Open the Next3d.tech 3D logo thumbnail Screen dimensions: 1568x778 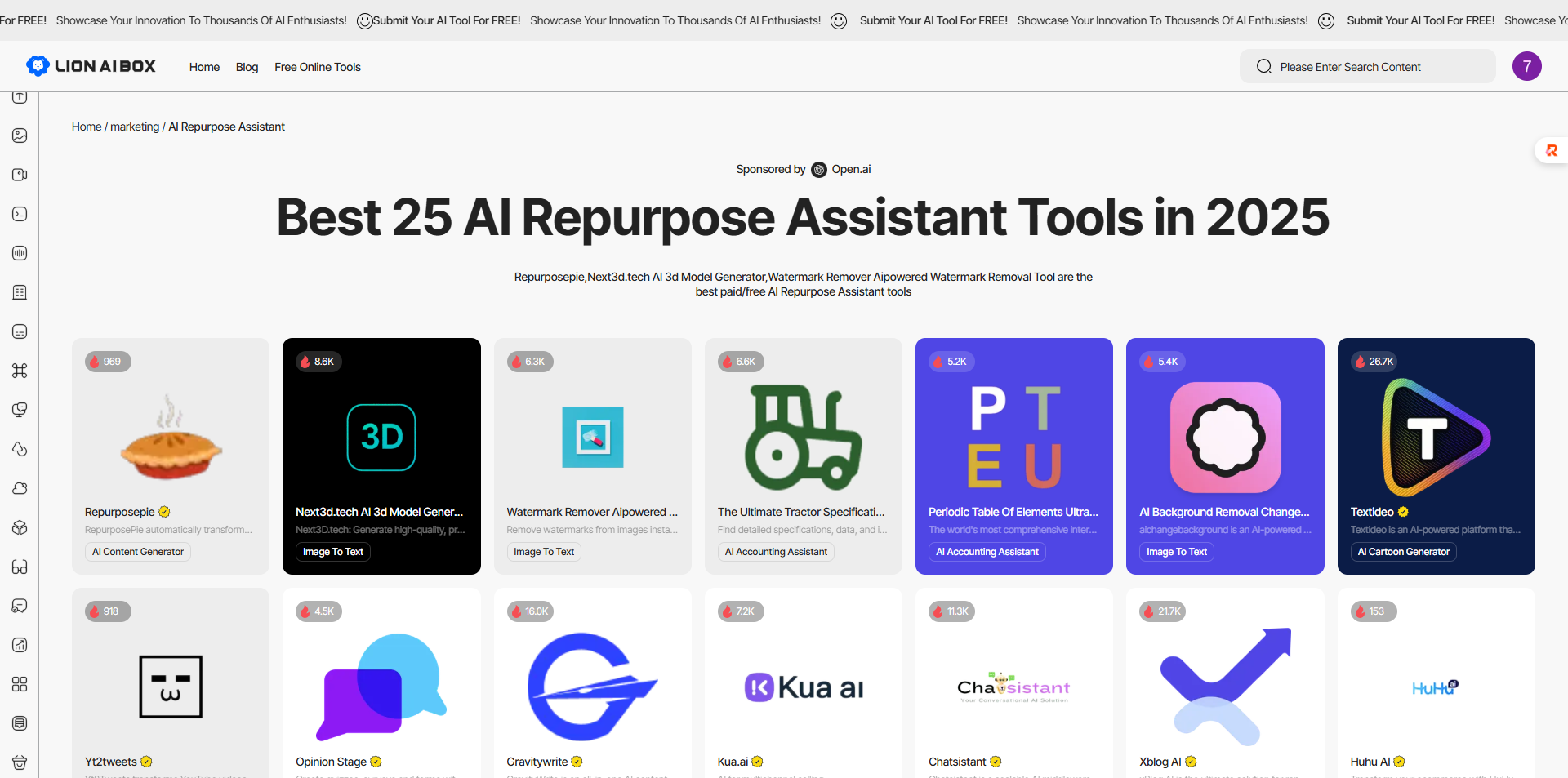pyautogui.click(x=381, y=438)
